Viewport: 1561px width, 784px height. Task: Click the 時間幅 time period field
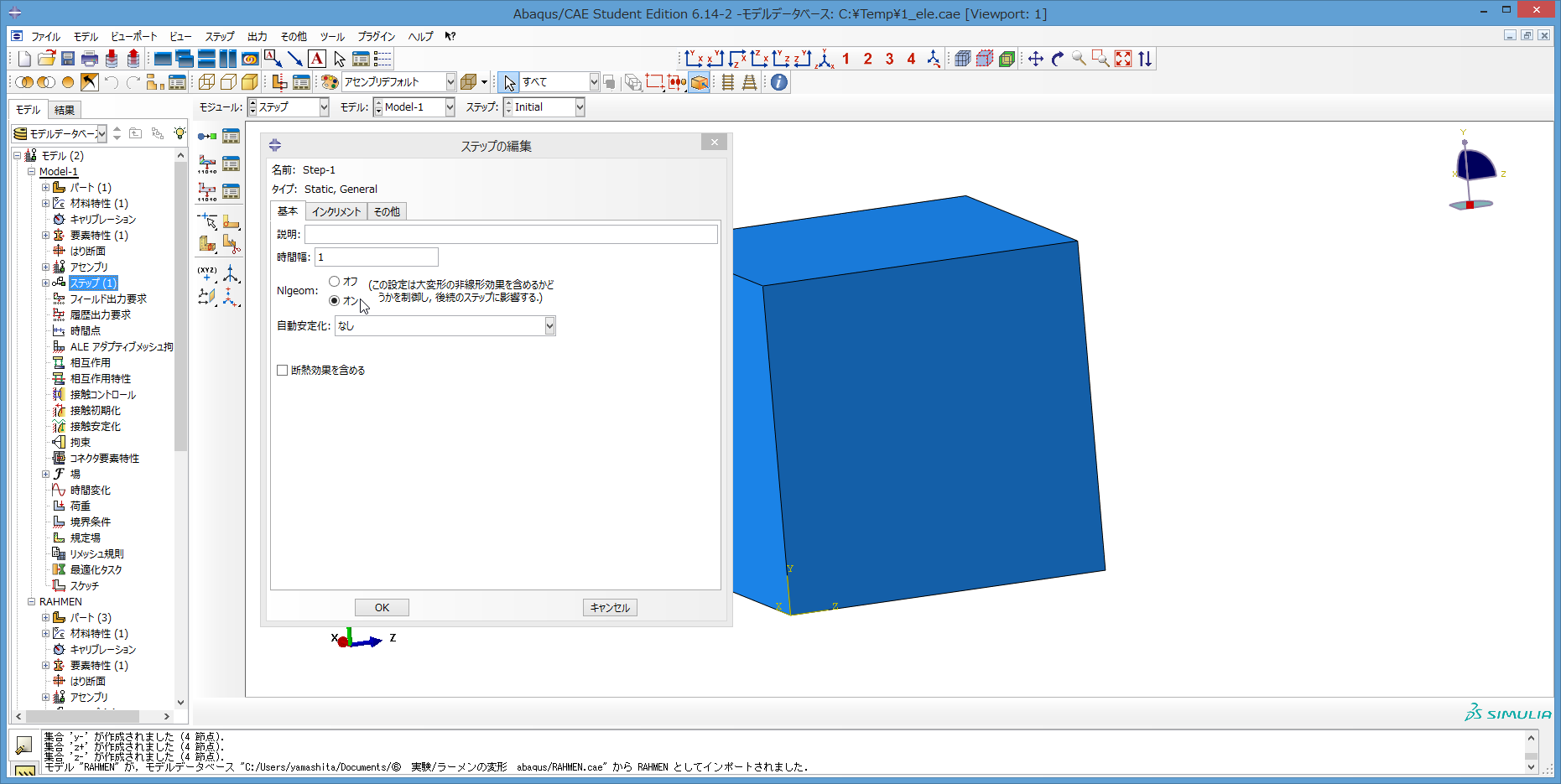click(377, 257)
